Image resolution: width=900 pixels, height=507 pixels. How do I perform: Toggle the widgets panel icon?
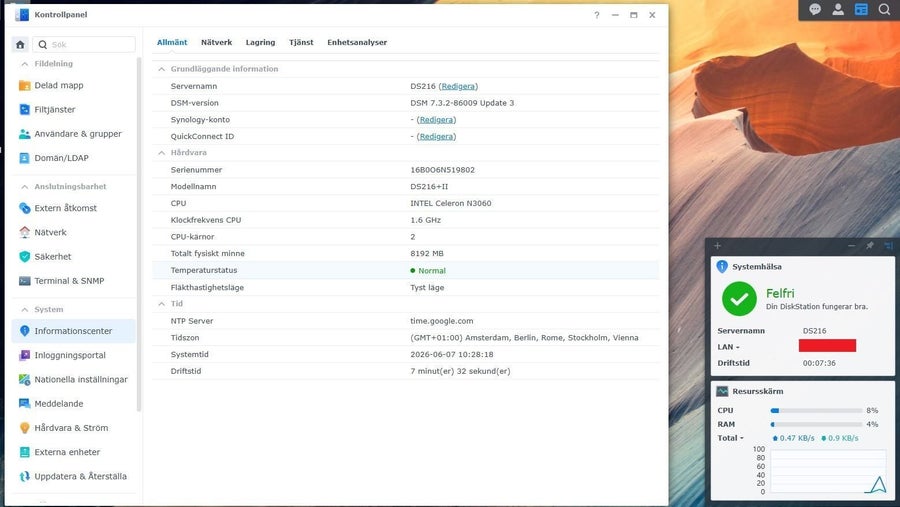click(861, 9)
